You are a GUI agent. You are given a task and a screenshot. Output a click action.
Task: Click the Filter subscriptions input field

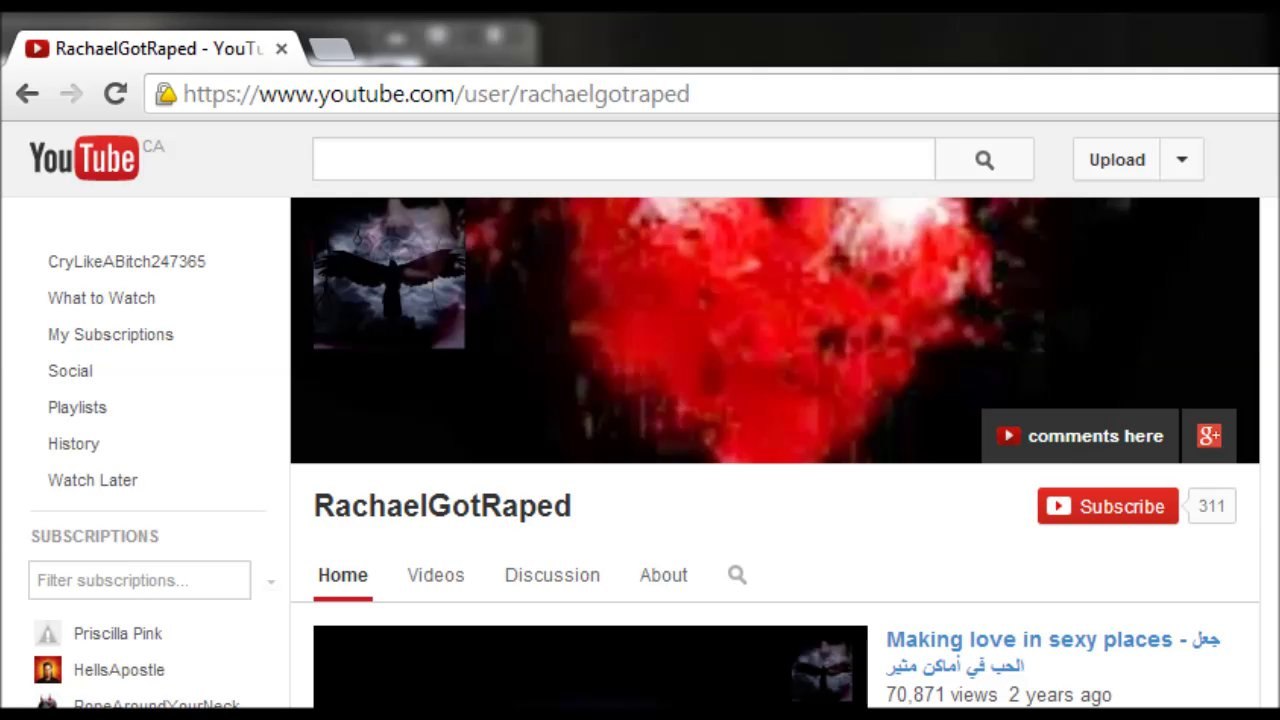coord(140,580)
